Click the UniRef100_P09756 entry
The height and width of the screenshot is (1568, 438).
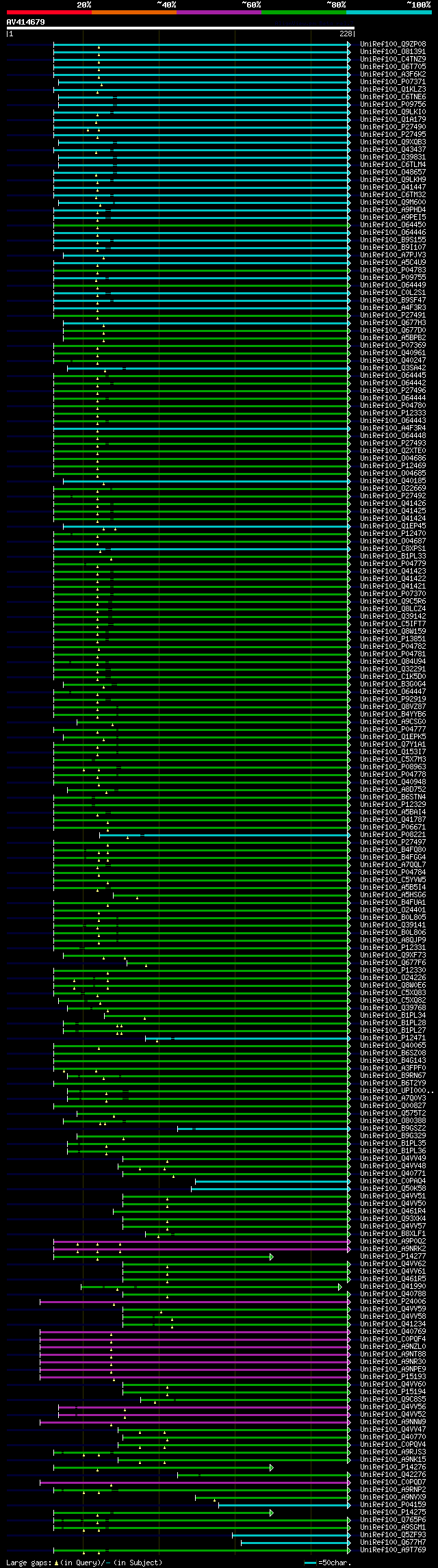(x=393, y=105)
